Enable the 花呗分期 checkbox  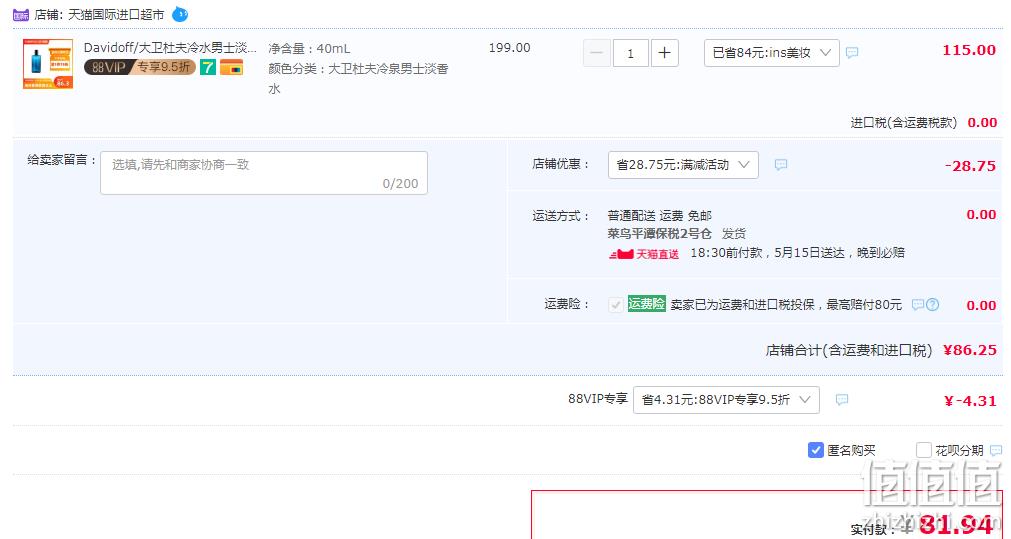924,450
